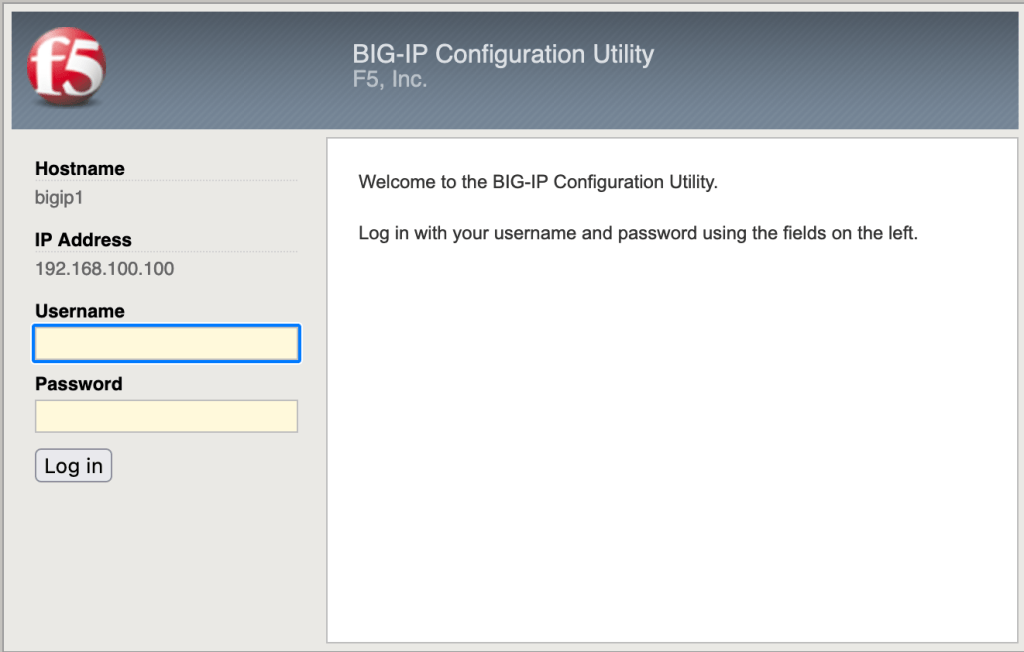Viewport: 1024px width, 652px height.
Task: Click the Username label text
Action: click(80, 311)
